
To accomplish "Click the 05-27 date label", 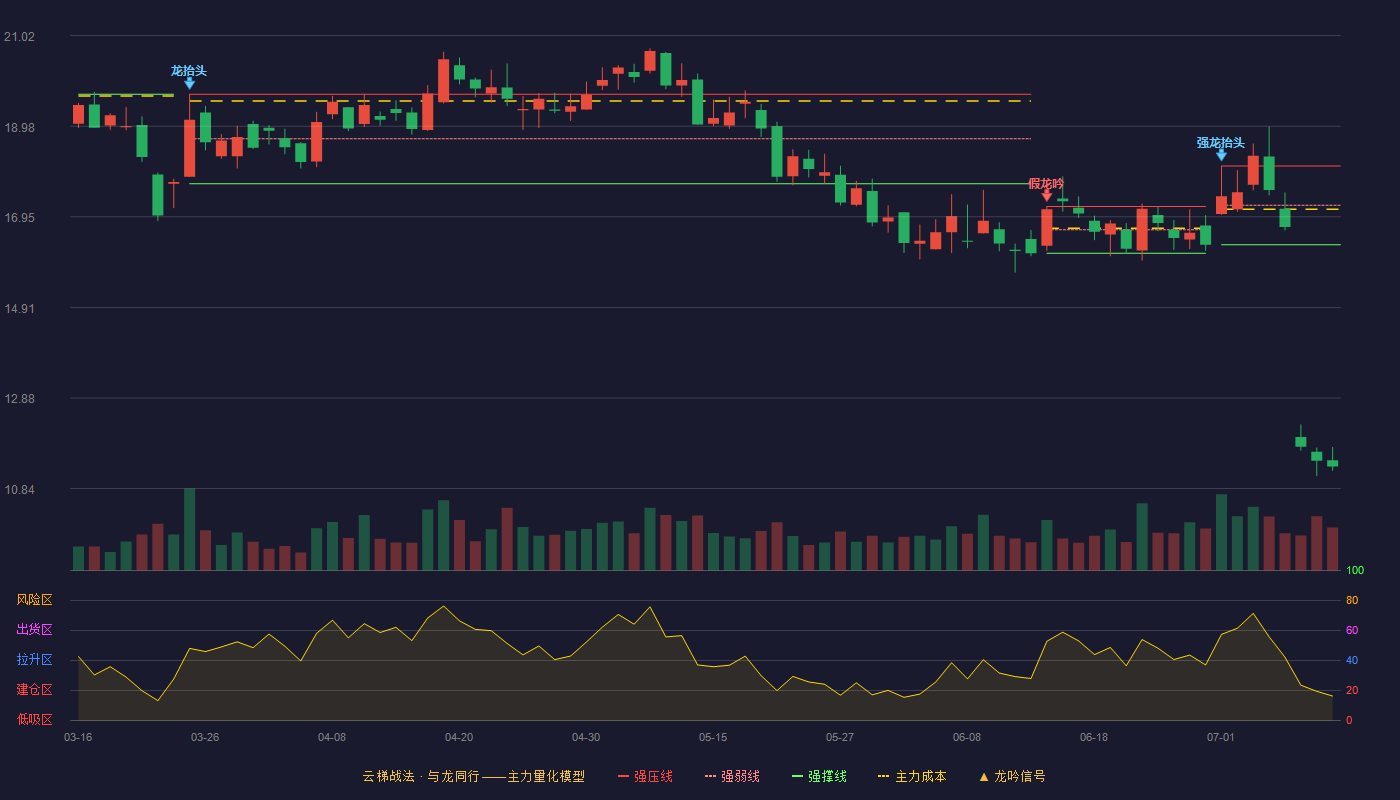I will [840, 737].
